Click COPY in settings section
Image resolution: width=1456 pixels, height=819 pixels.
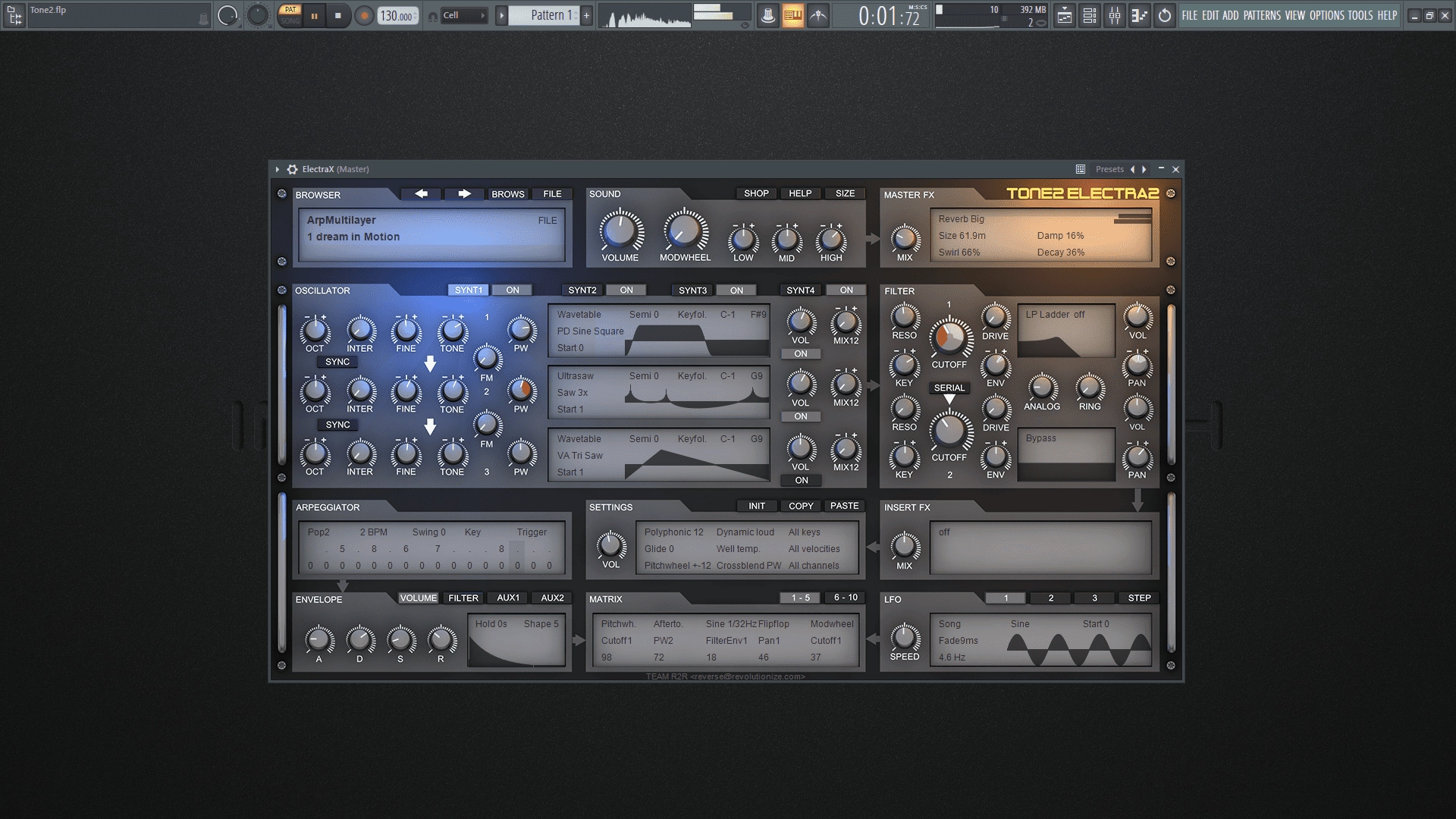click(801, 506)
